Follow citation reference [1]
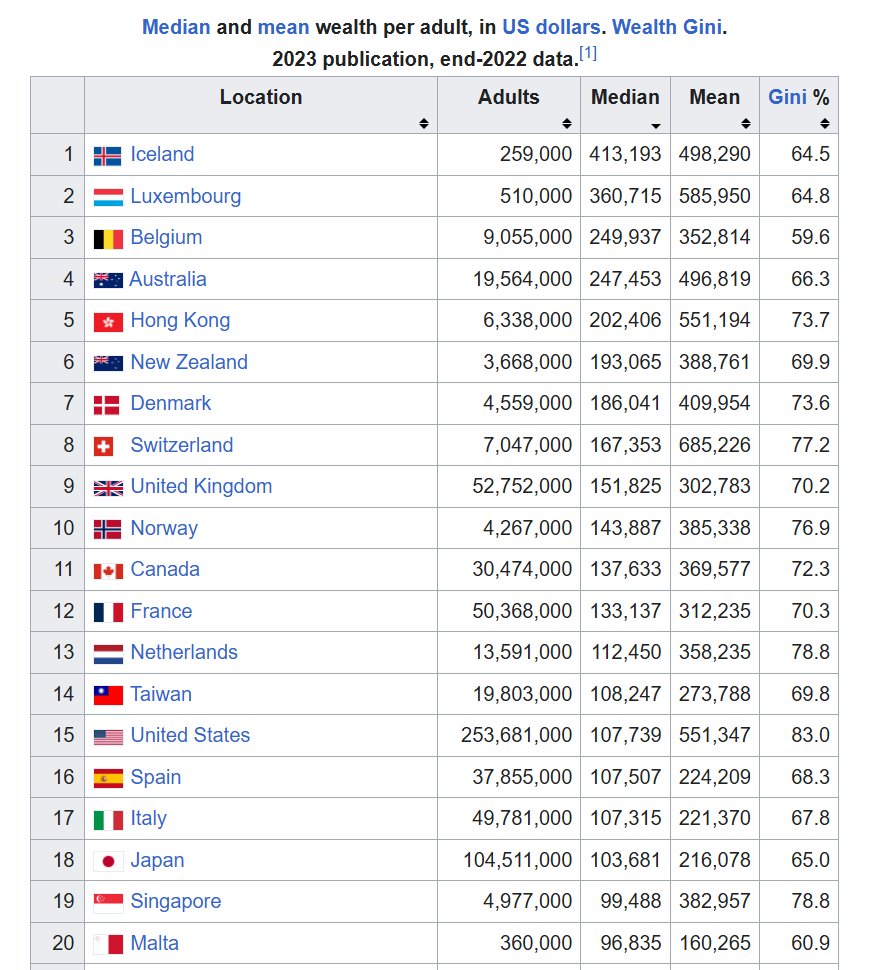This screenshot has height=970, width=876. pos(588,54)
